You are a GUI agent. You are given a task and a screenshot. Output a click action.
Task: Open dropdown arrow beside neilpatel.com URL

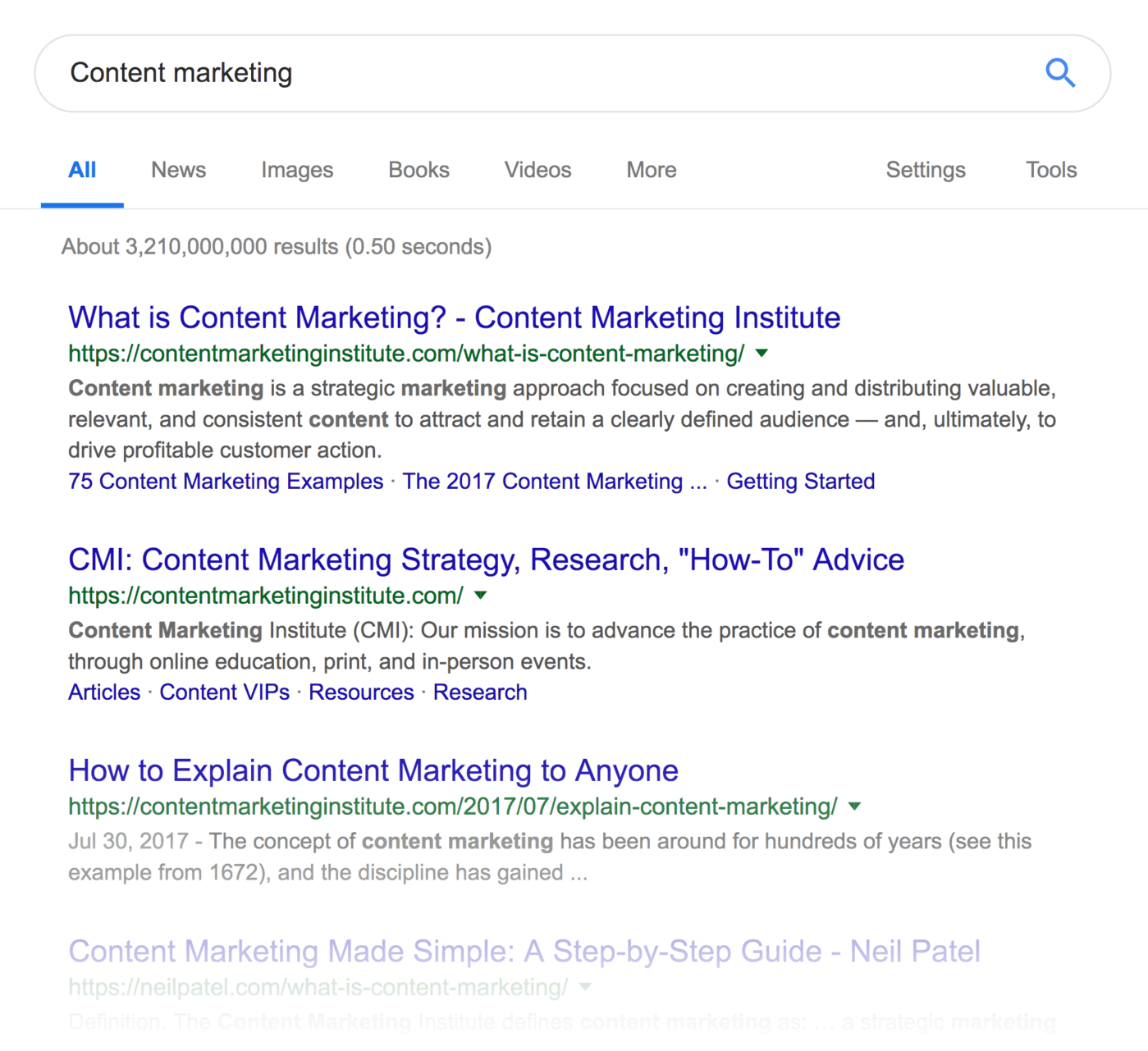585,987
